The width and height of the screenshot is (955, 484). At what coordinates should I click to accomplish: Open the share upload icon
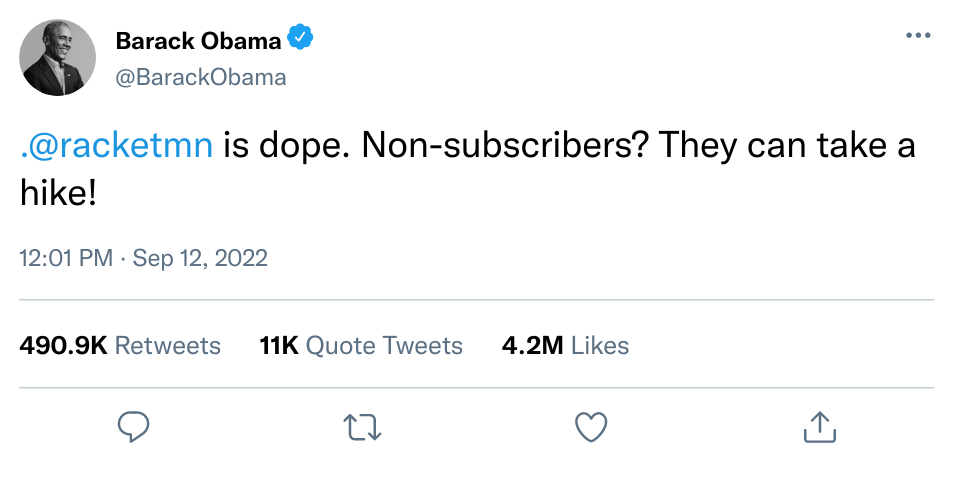(820, 426)
